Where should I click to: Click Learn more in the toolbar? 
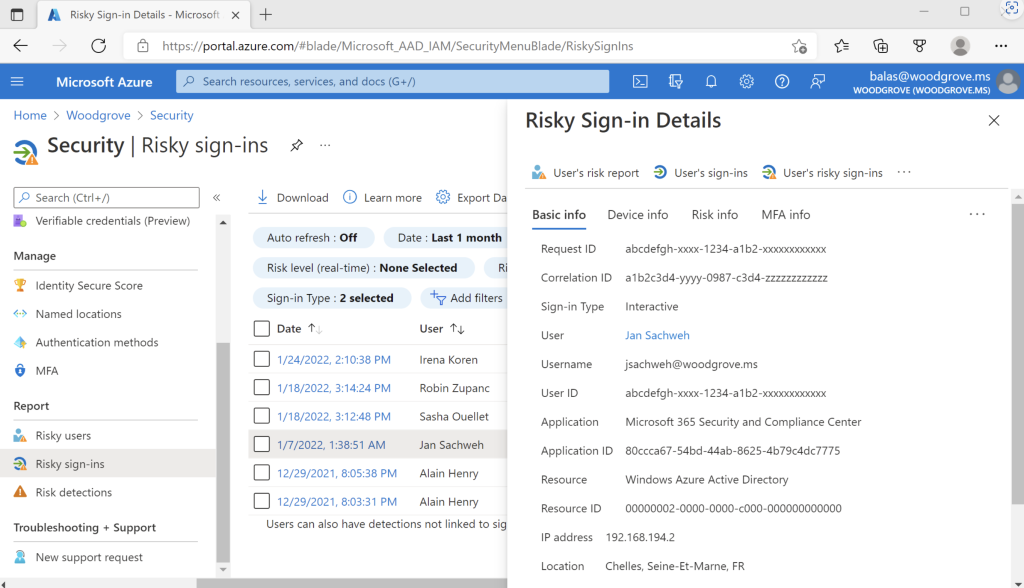383,197
